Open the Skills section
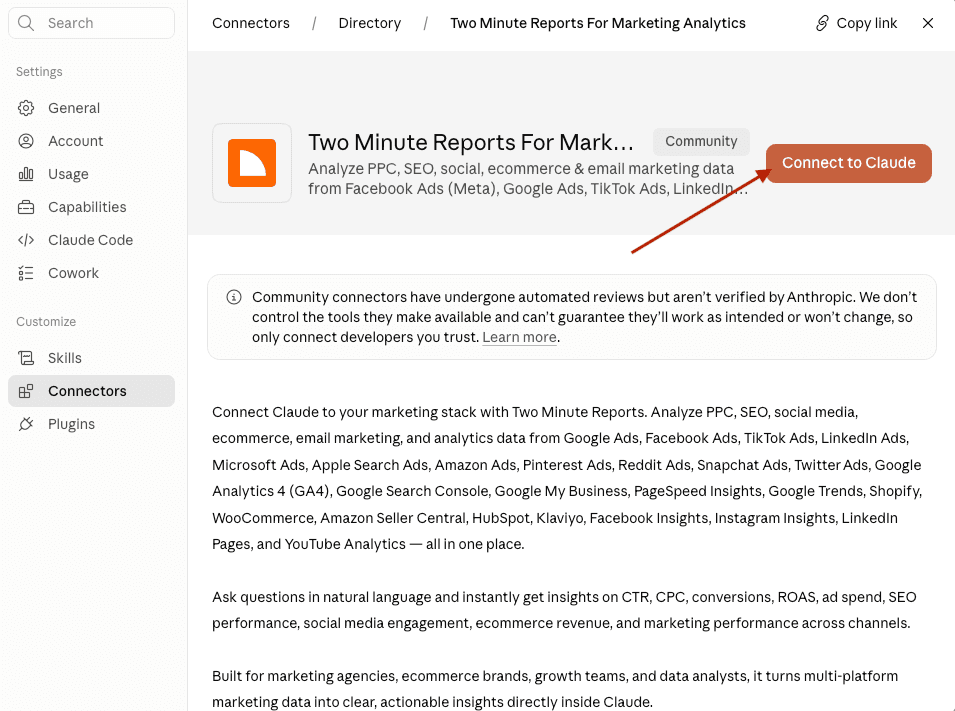This screenshot has width=955, height=711. pos(91,358)
